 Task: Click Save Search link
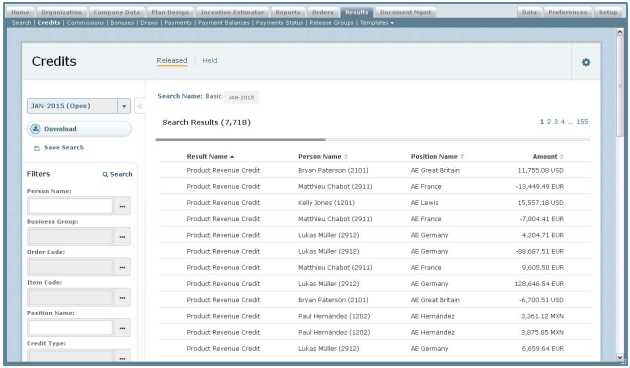coord(59,147)
